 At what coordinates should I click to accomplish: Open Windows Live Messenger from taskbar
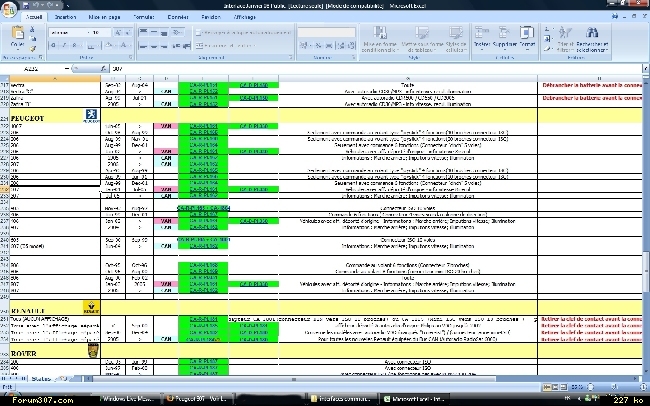[x=128, y=399]
